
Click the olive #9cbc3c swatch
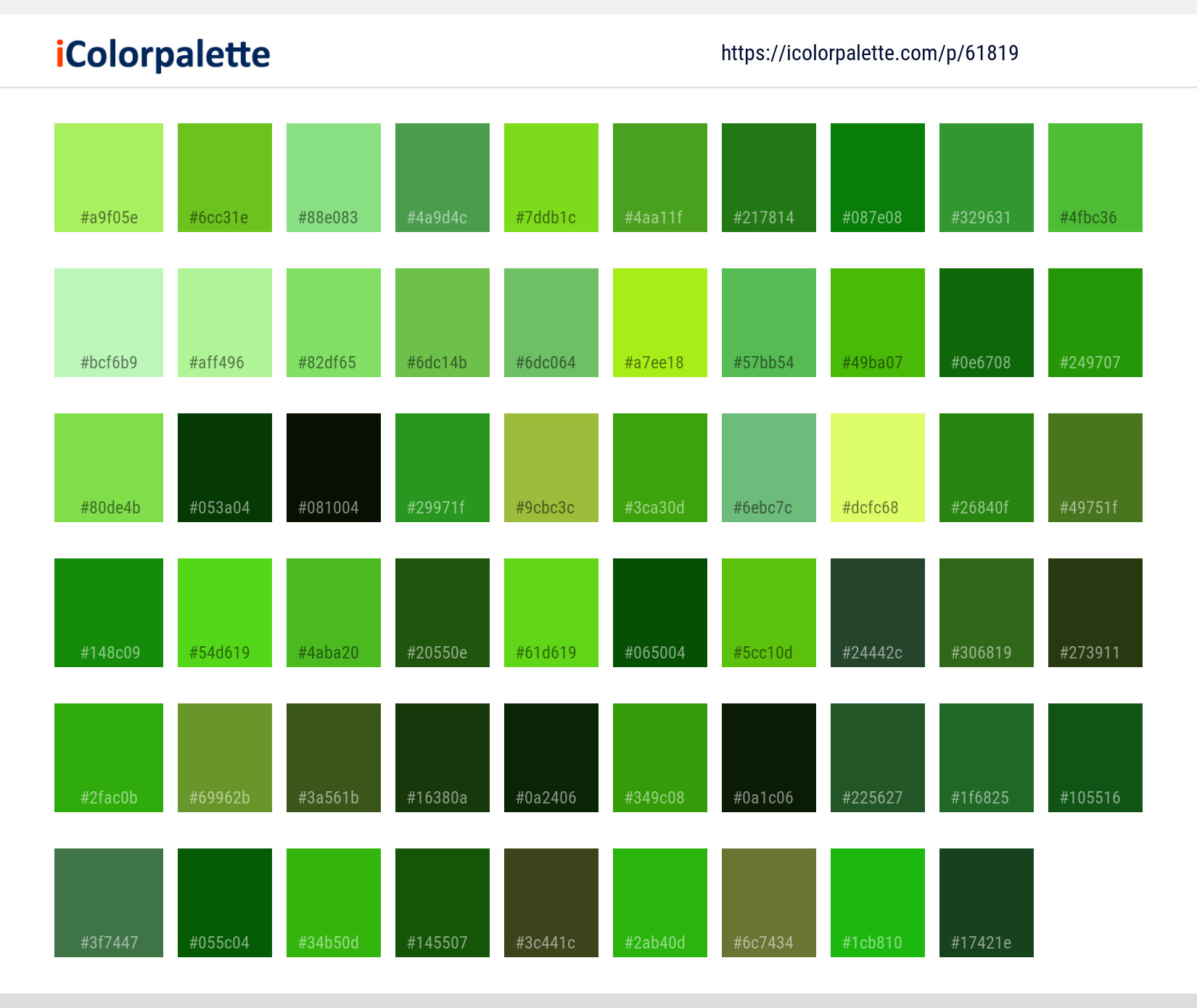(551, 468)
